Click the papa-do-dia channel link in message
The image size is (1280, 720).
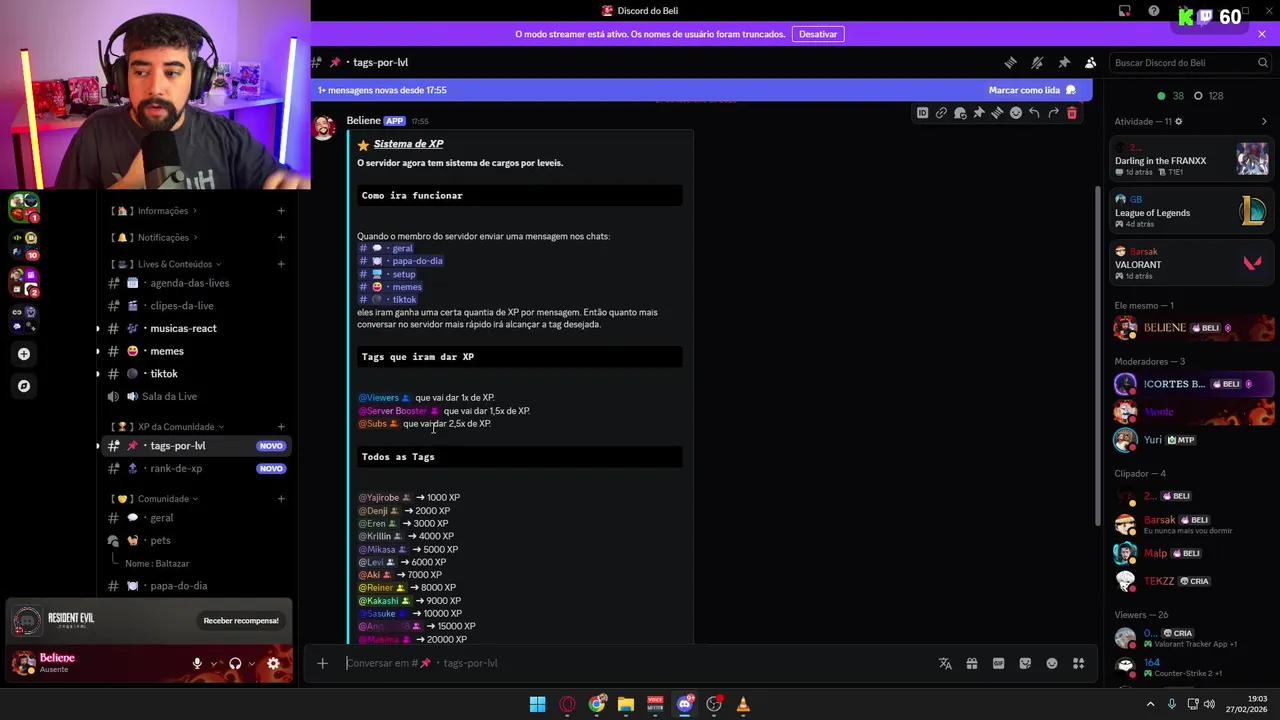401,261
